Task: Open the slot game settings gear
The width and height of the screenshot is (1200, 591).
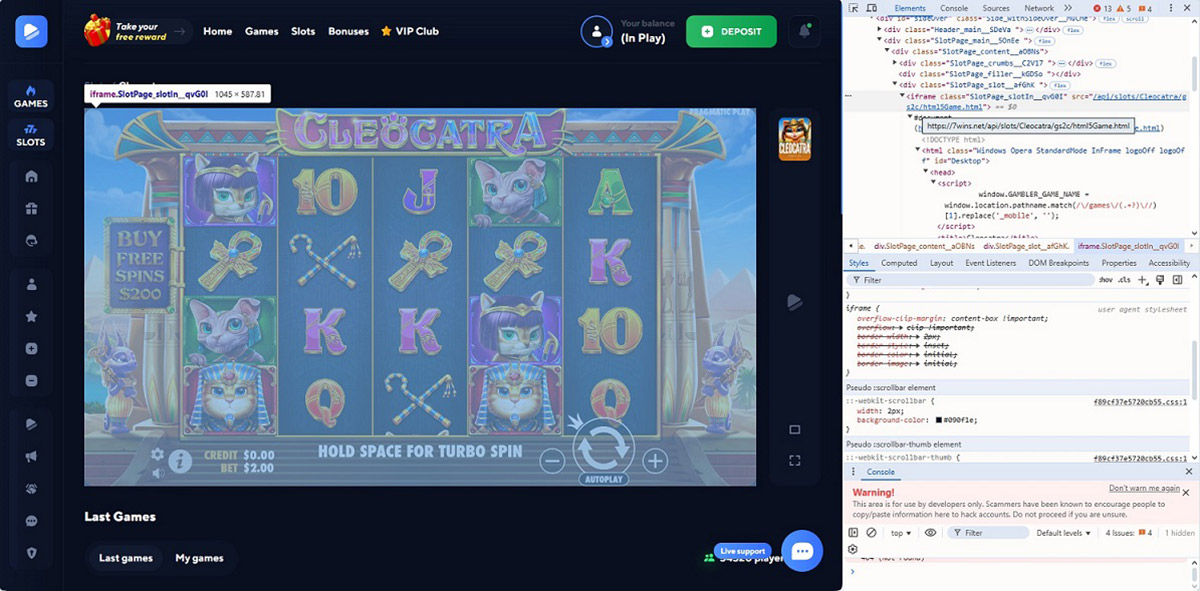Action: 157,455
